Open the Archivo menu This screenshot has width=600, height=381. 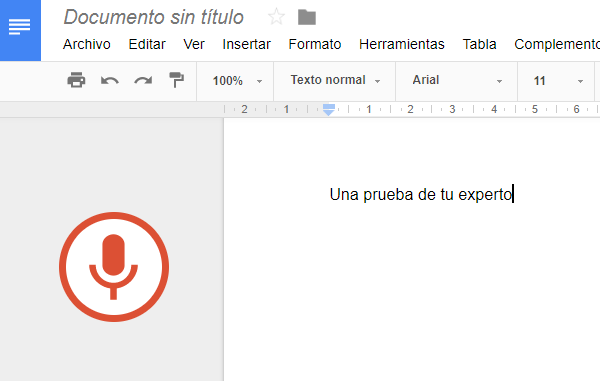coord(87,44)
